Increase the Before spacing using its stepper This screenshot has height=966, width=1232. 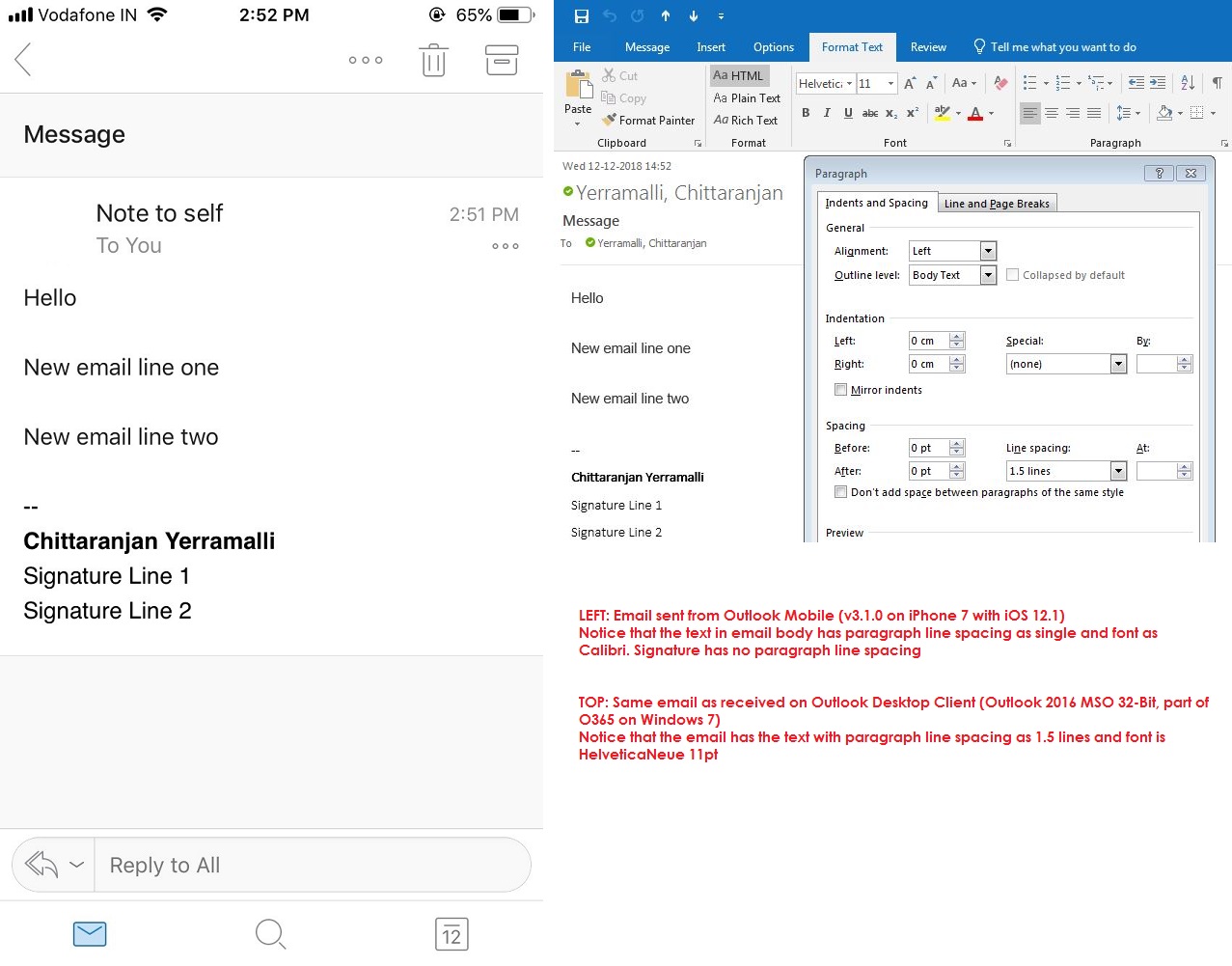pos(955,443)
